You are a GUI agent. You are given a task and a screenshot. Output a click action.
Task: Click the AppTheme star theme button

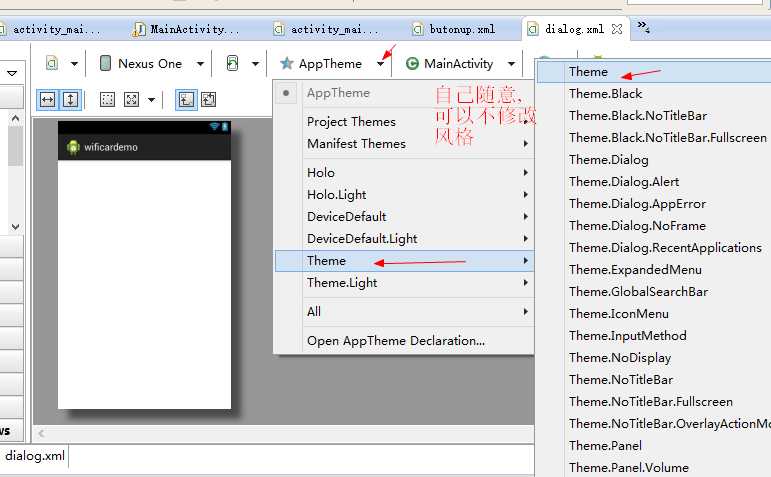click(321, 63)
